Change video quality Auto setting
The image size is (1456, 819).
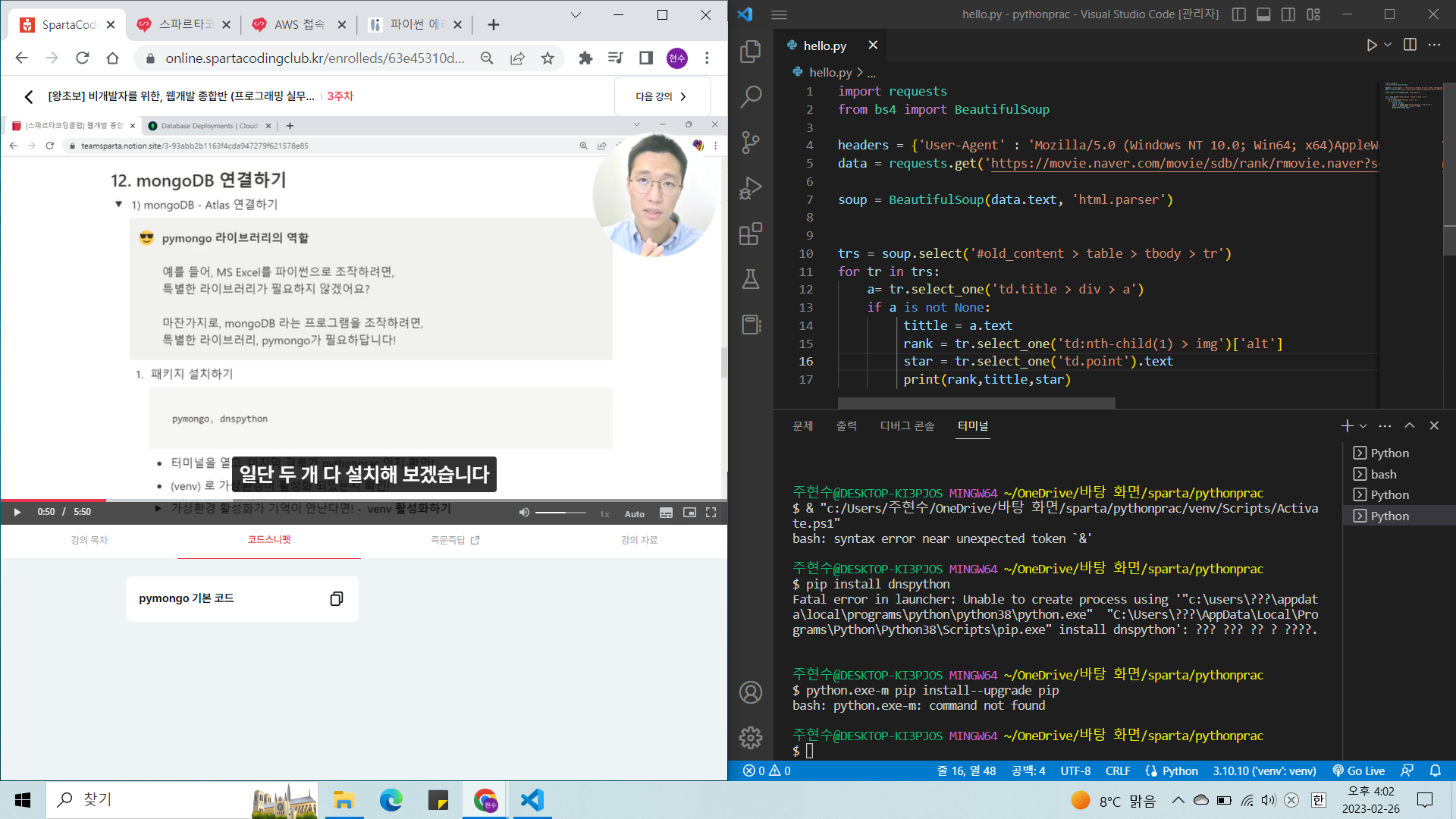pos(635,514)
